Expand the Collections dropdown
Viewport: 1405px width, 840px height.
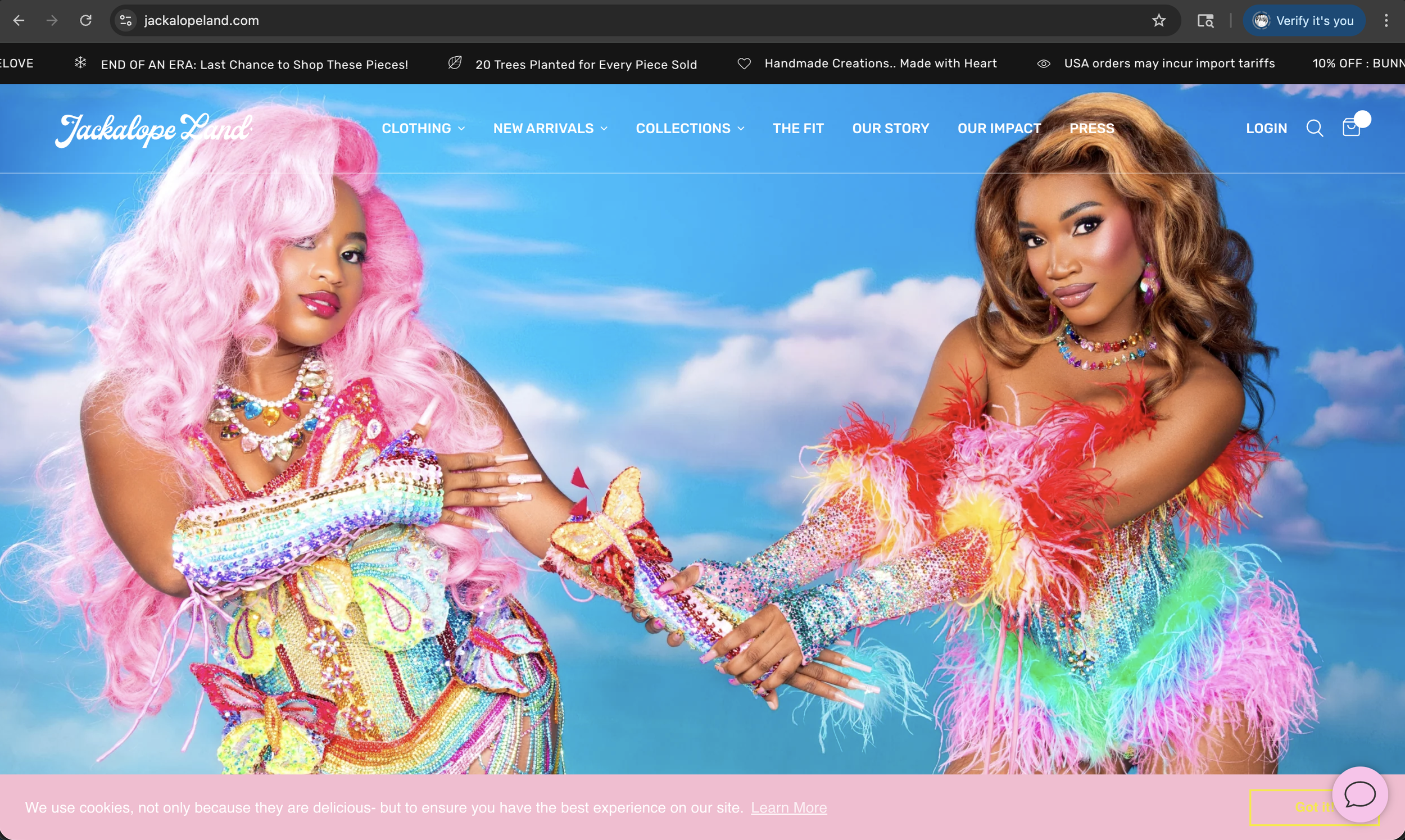pos(690,129)
